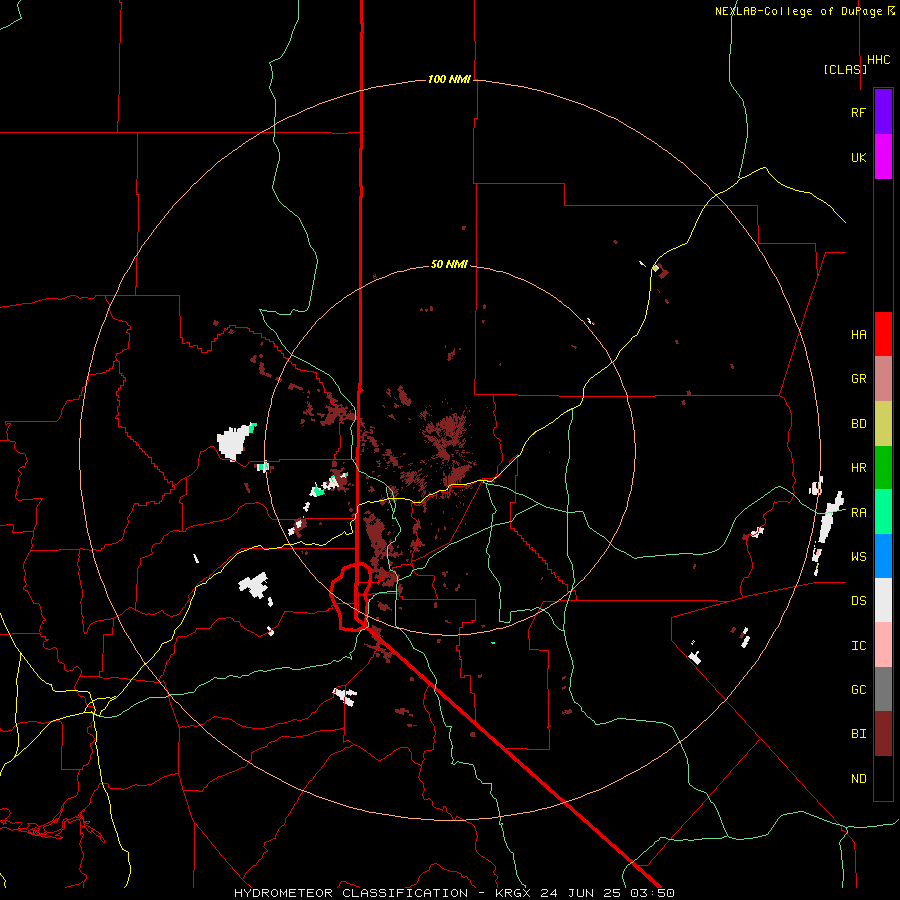
Task: Click the RA light green legend swatch
Action: 883,512
